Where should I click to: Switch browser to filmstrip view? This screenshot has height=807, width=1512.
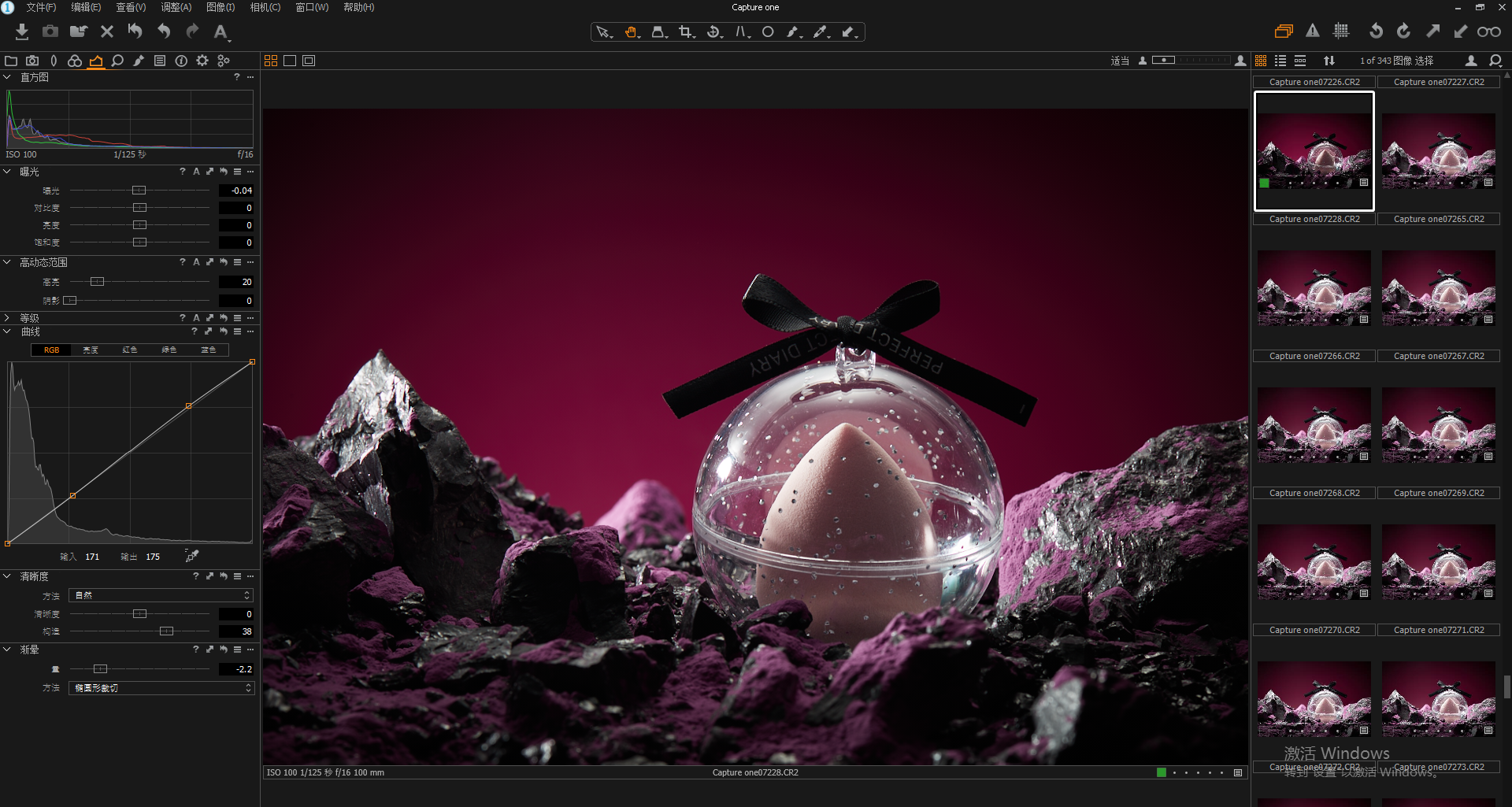pos(1300,61)
